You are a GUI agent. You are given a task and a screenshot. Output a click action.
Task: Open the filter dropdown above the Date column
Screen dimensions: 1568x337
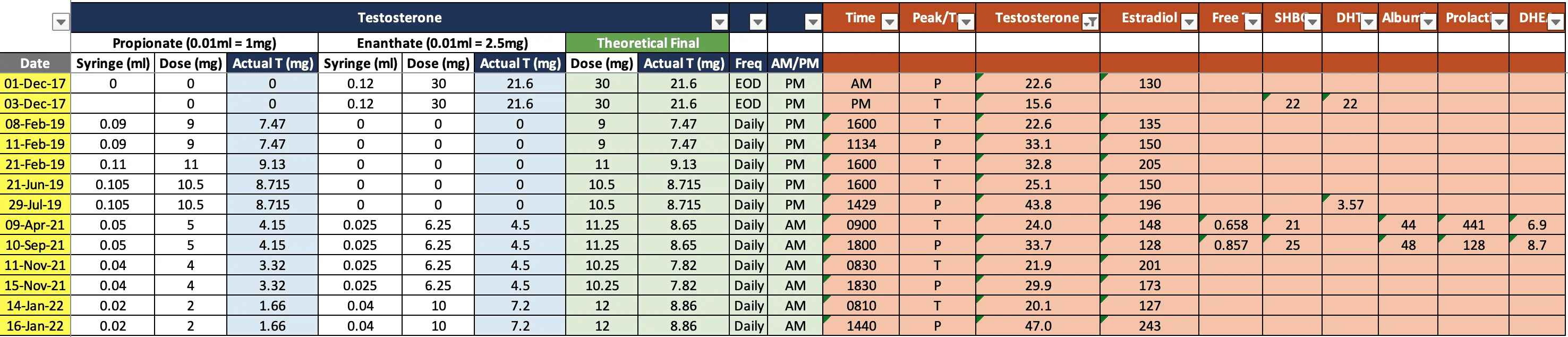[x=61, y=22]
